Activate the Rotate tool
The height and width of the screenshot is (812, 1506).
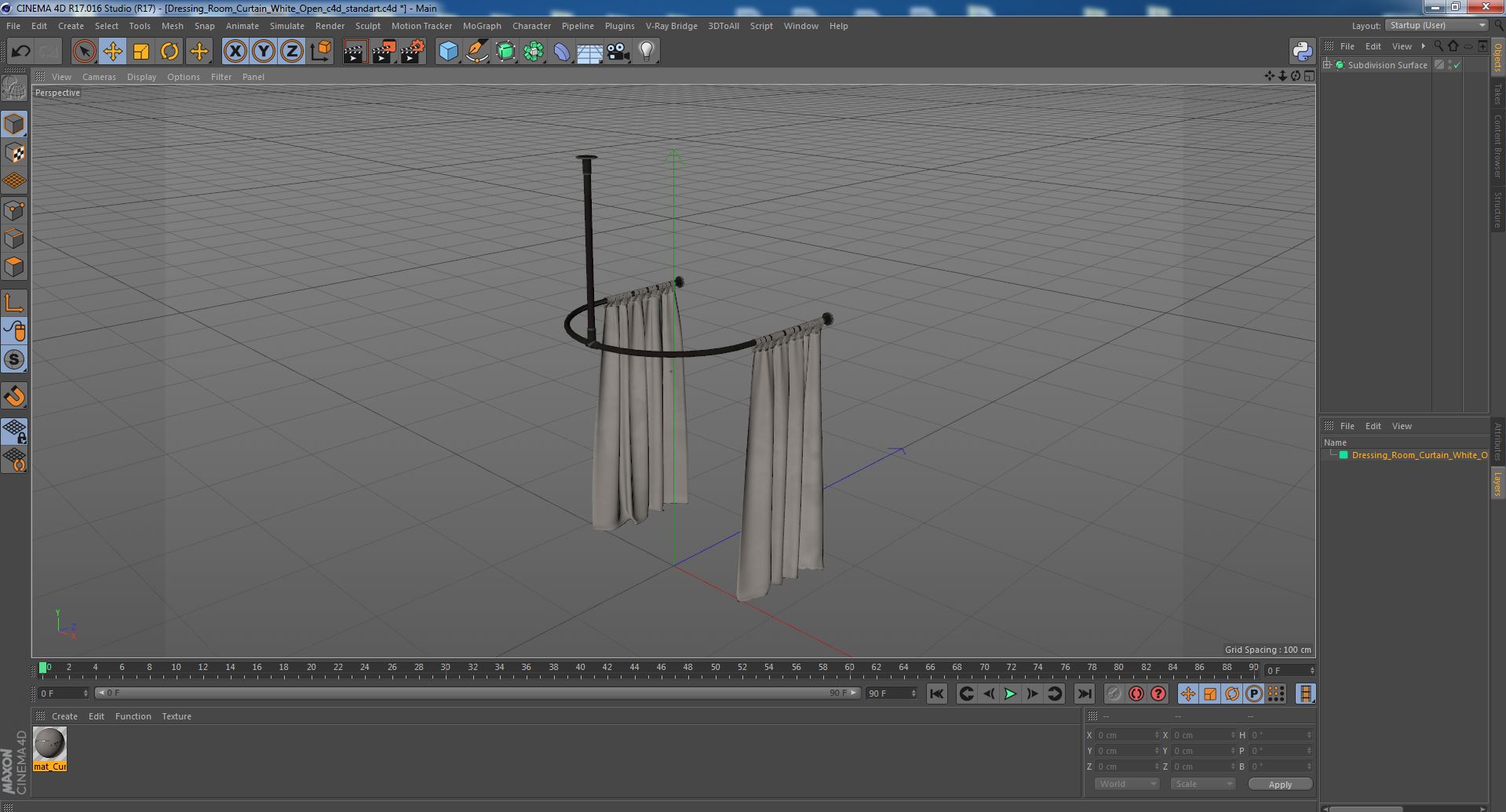click(x=170, y=52)
